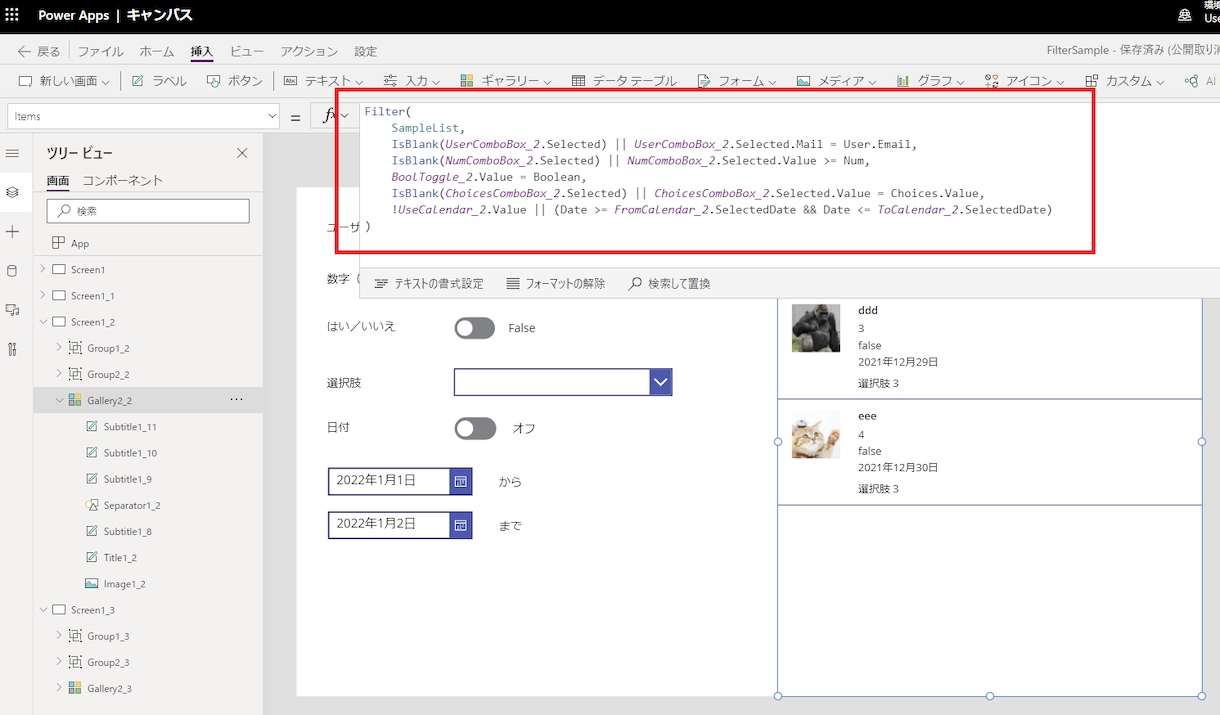Open the data cylinder icon in left rail

[x=12, y=270]
